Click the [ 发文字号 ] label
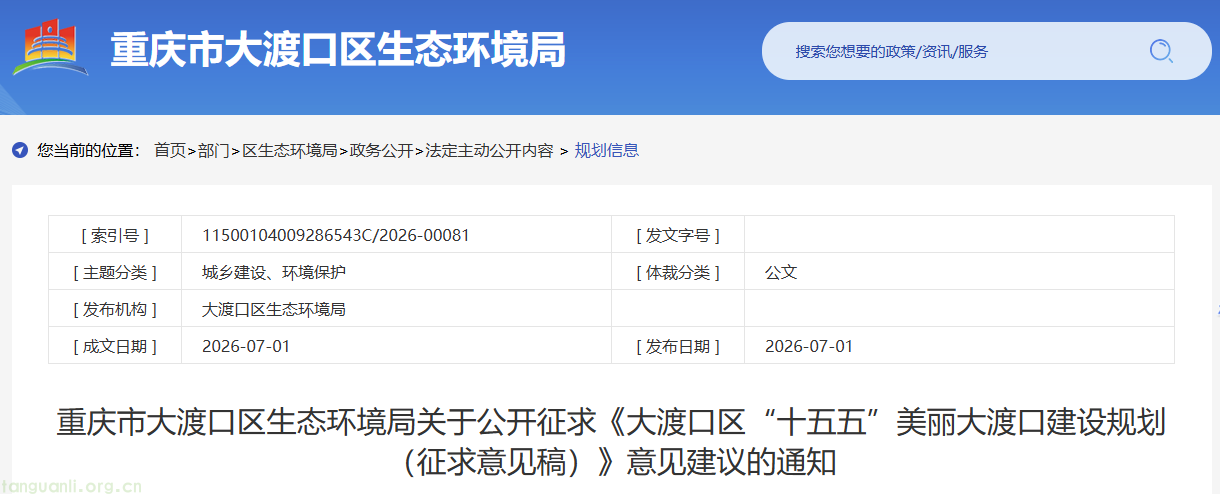 coord(678,235)
